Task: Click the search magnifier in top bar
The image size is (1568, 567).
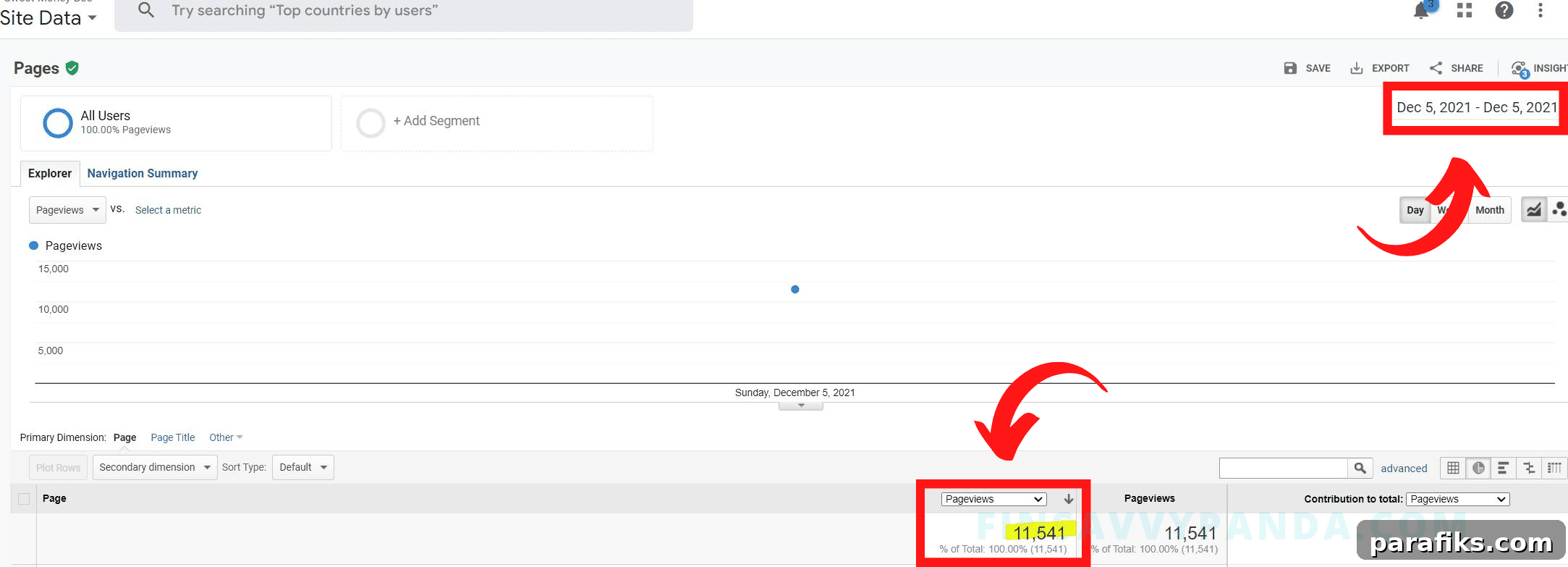Action: (146, 10)
